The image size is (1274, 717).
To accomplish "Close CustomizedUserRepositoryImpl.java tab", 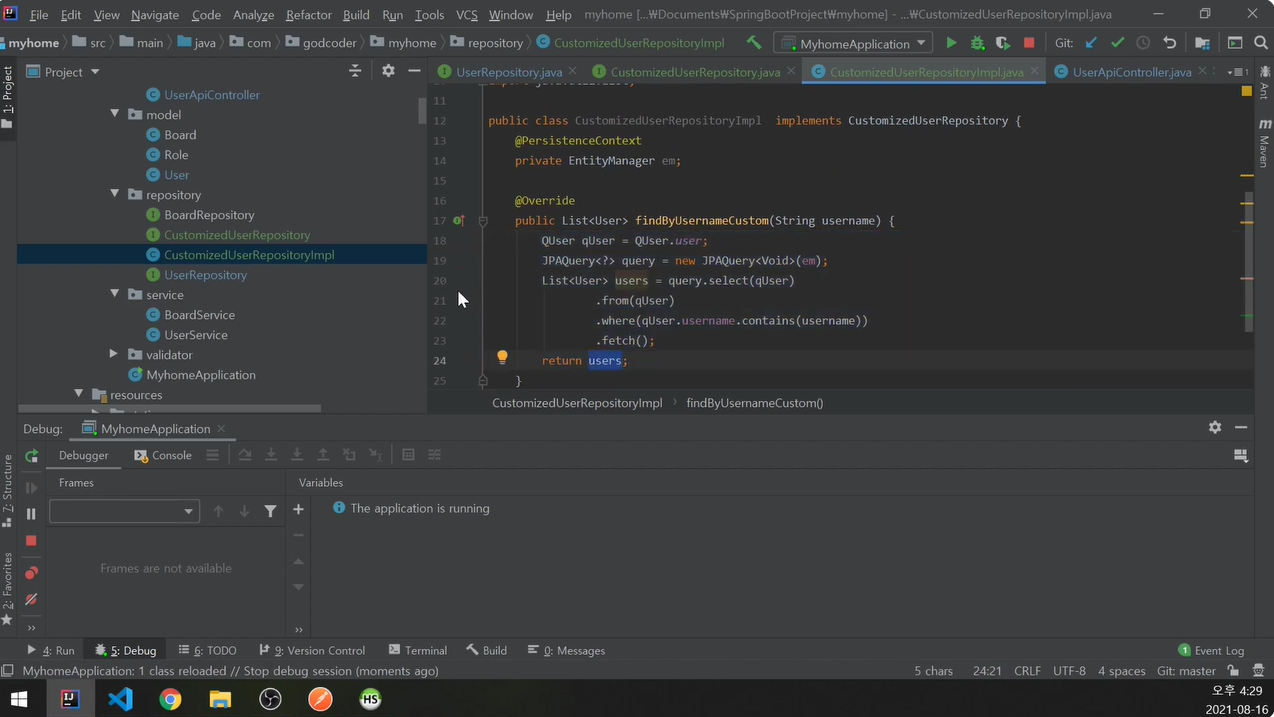I will point(1034,72).
